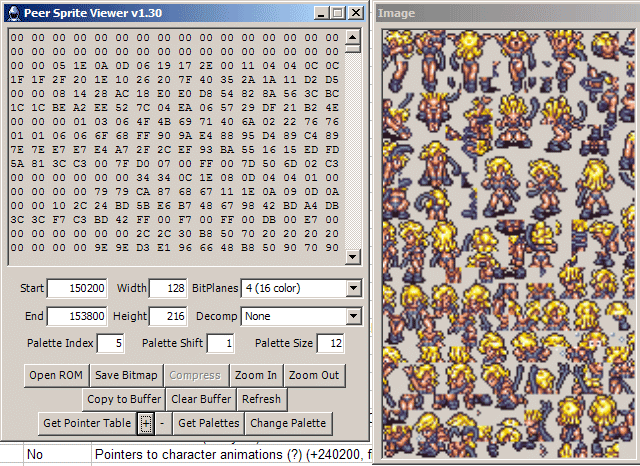Click the Palette Shift input field

(x=221, y=343)
